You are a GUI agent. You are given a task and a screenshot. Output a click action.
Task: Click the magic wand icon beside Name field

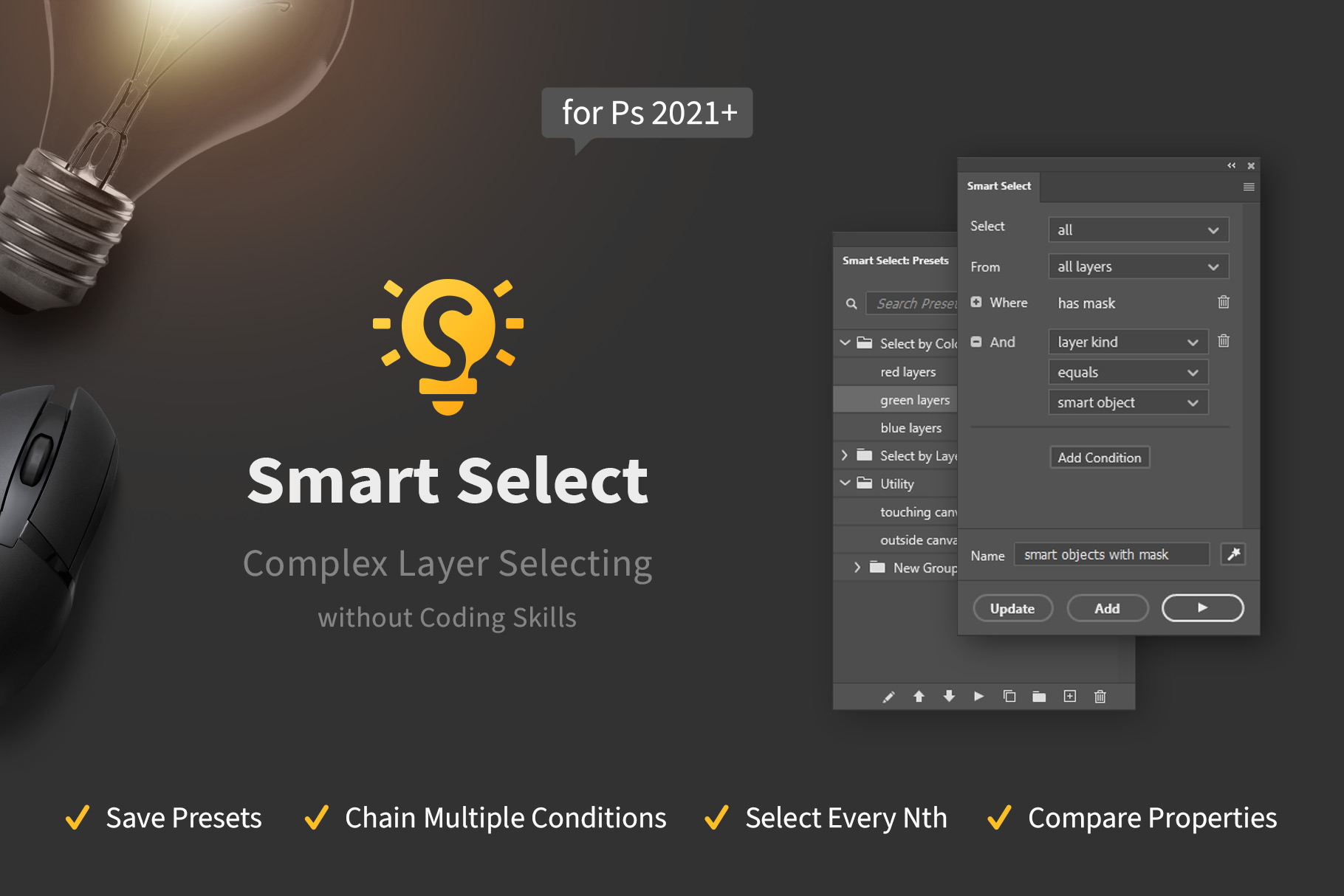1233,554
